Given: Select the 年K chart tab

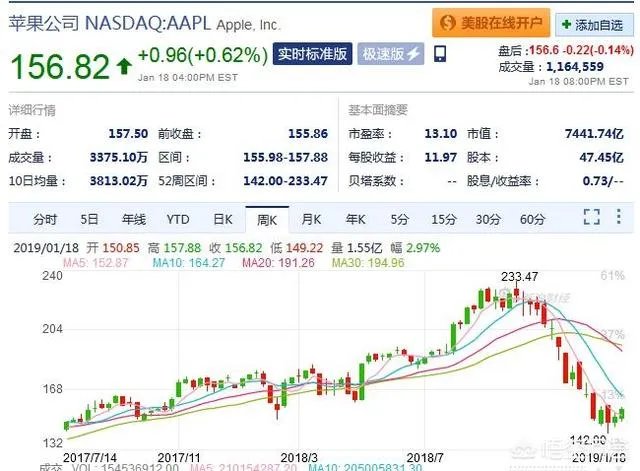Looking at the screenshot, I should tap(355, 220).
